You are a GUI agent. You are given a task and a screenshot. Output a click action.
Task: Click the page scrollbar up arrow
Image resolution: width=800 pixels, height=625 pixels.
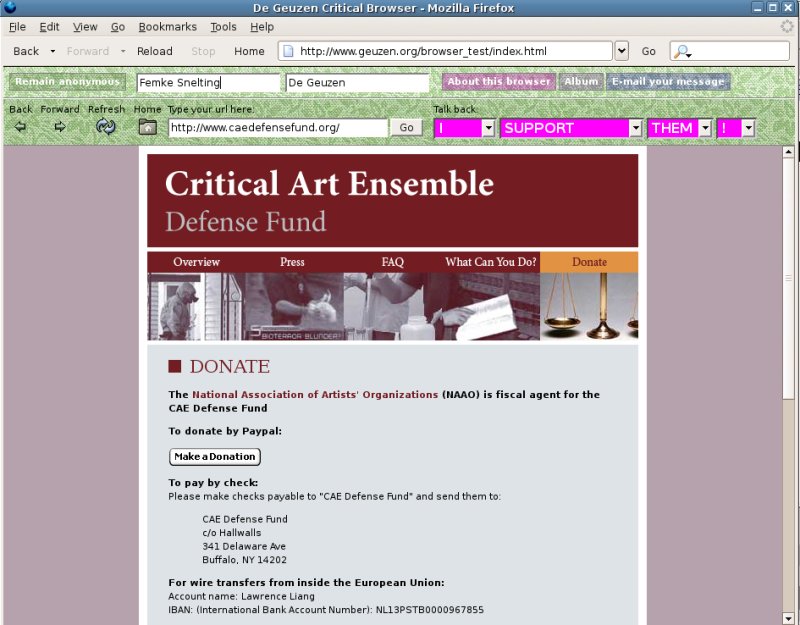click(x=788, y=152)
